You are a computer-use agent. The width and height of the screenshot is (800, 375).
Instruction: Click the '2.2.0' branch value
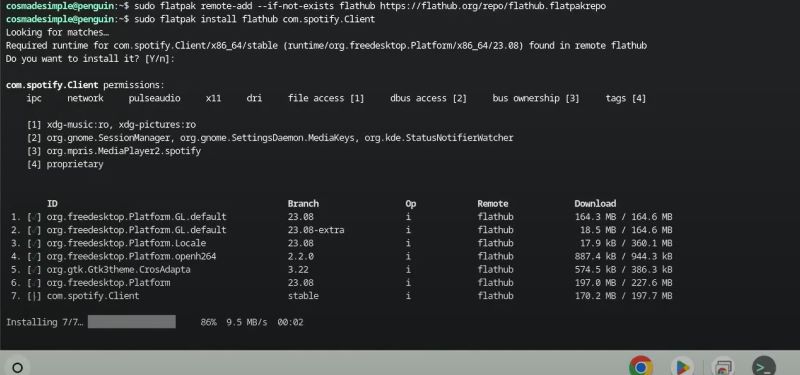point(301,256)
